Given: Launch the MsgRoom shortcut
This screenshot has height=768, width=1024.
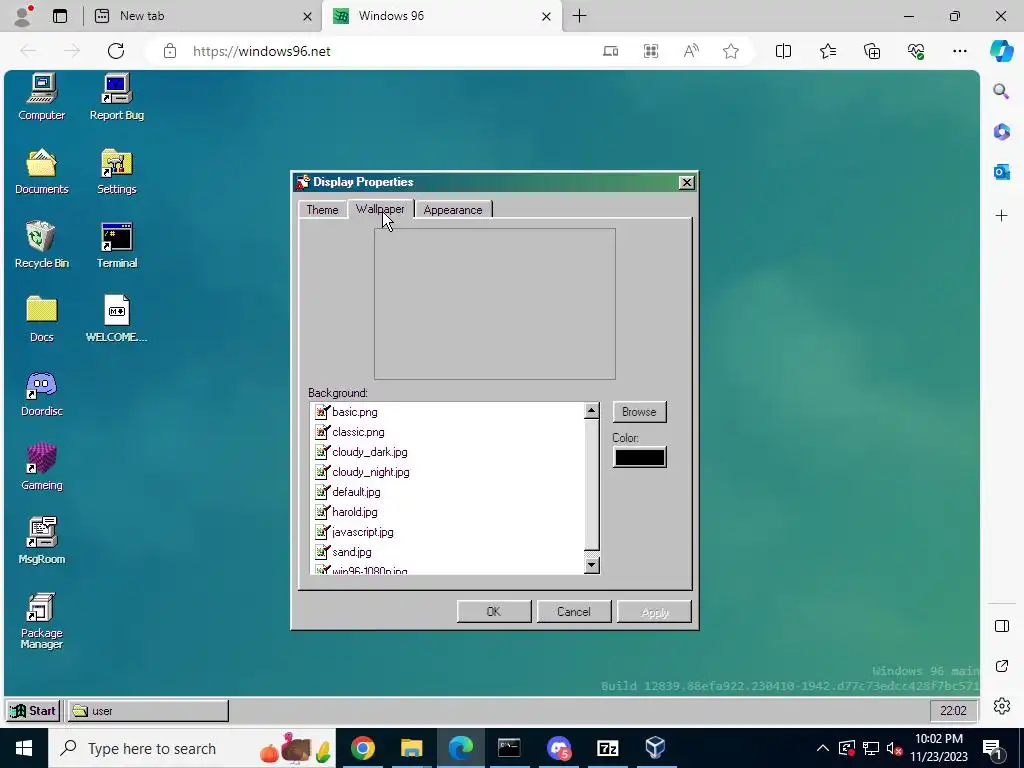Looking at the screenshot, I should 42,541.
